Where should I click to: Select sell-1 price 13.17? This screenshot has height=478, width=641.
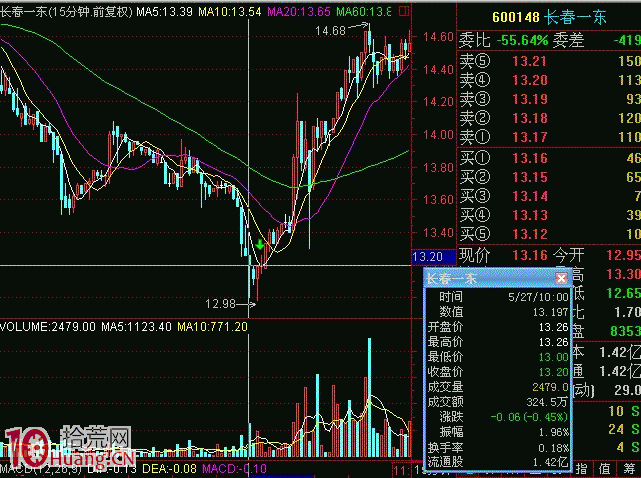[529, 137]
